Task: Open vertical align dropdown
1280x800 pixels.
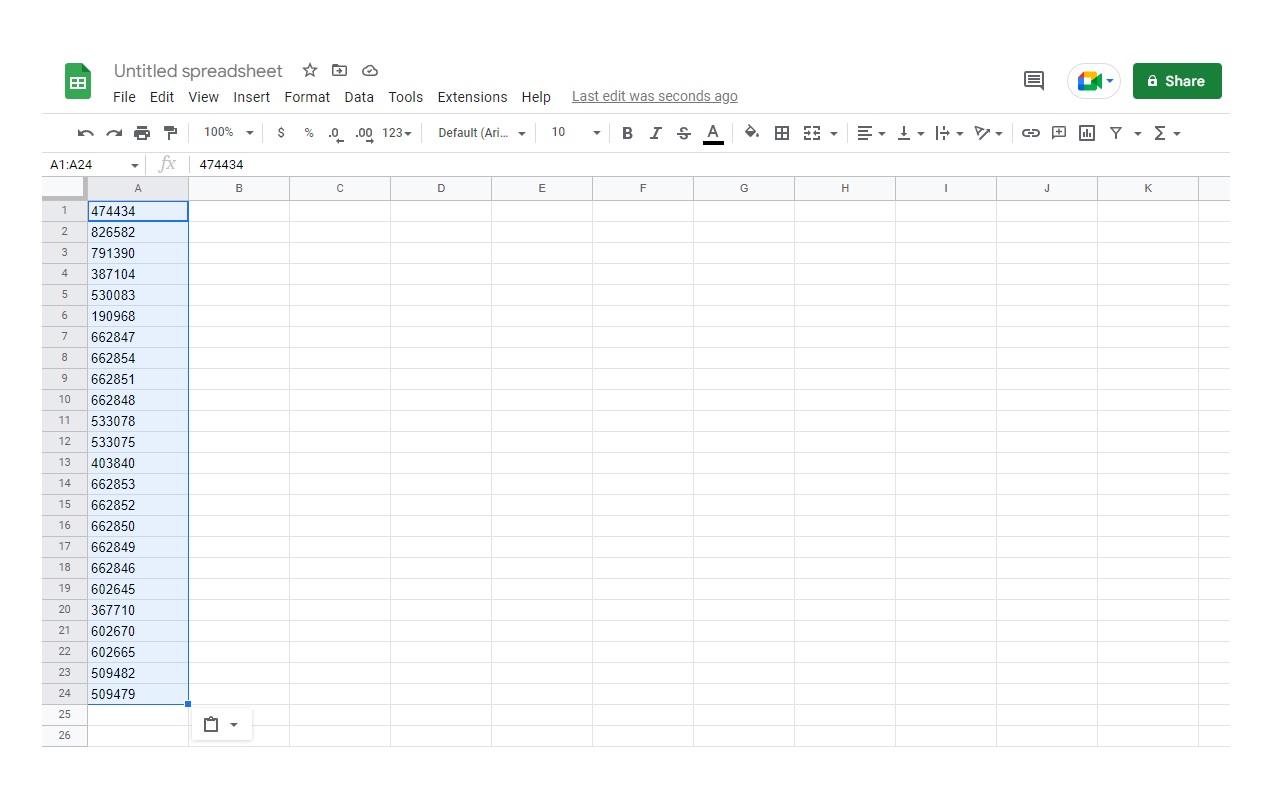Action: point(910,133)
